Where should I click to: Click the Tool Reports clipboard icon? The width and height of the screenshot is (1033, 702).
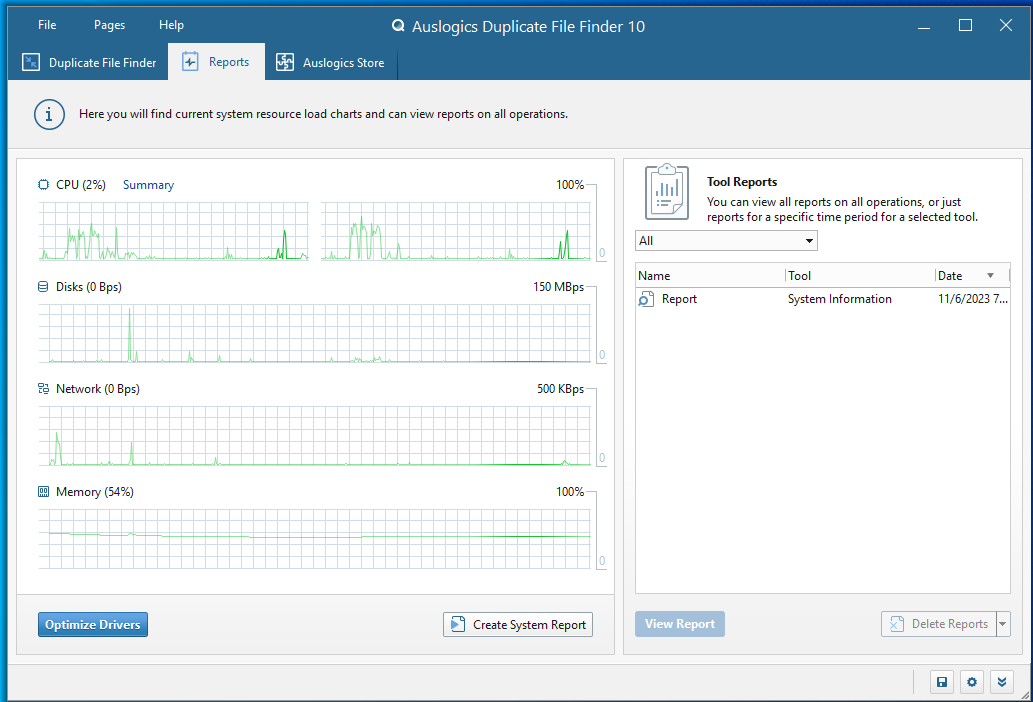pos(666,192)
